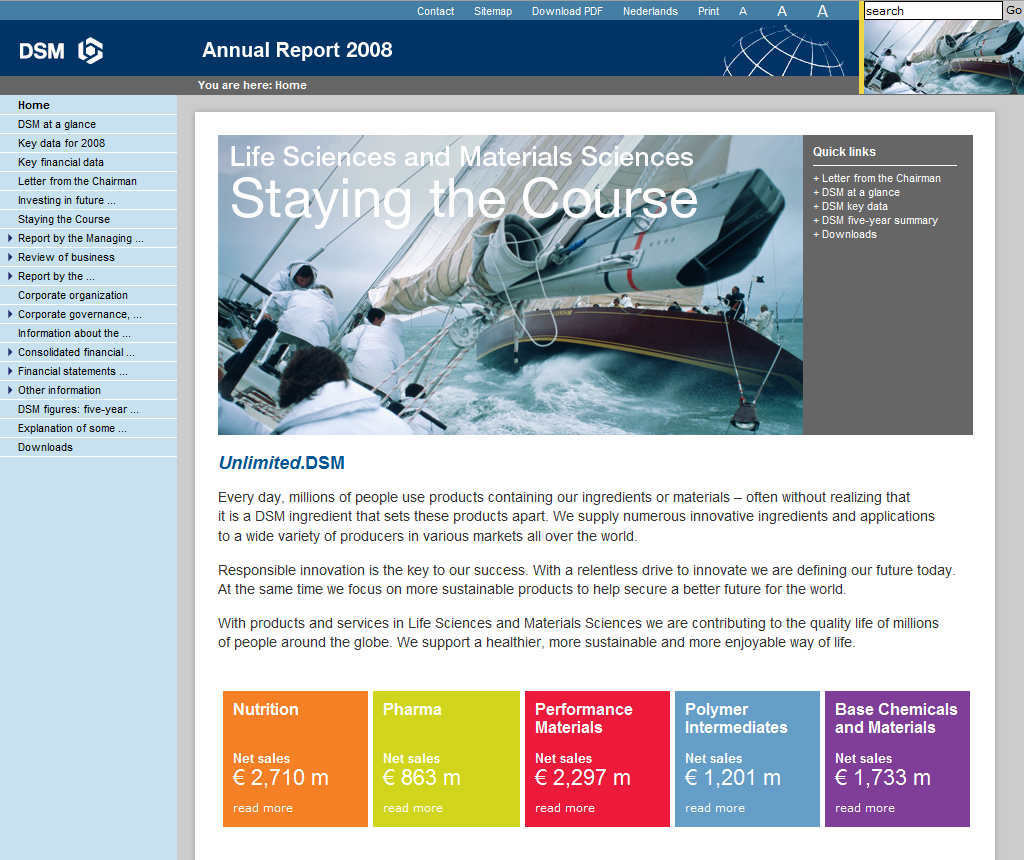Open DSM figures: five-year item
Screen dimensions: 1024x860
(x=78, y=409)
